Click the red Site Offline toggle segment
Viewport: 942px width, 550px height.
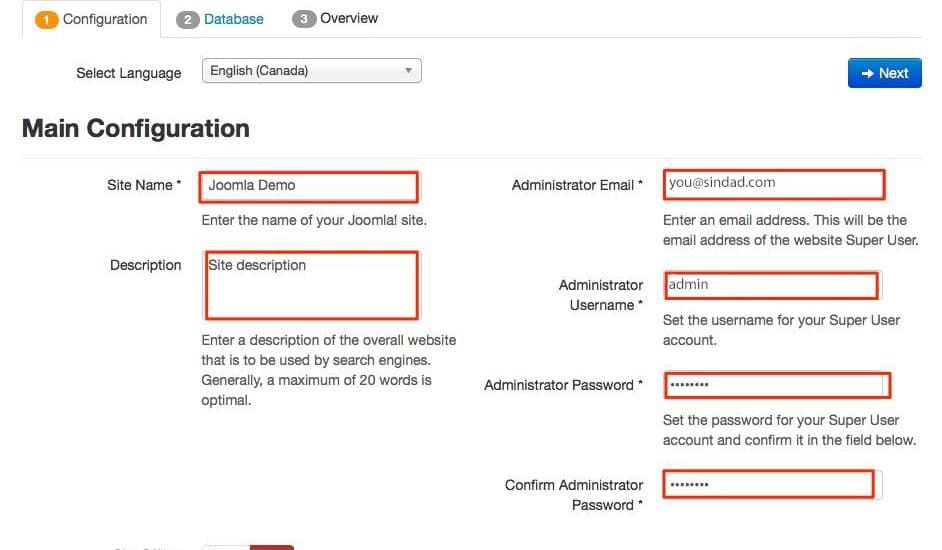[272, 547]
